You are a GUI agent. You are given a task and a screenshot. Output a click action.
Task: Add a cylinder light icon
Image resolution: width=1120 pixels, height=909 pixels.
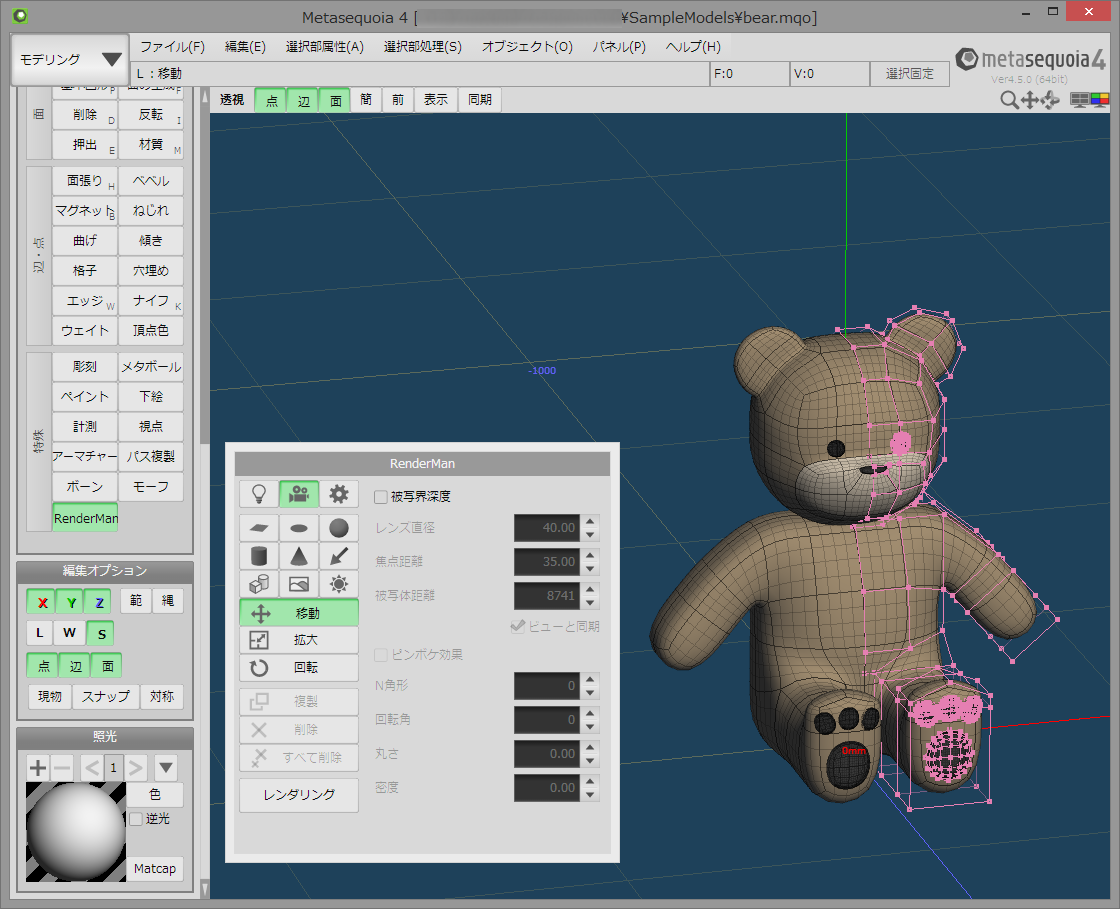259,556
